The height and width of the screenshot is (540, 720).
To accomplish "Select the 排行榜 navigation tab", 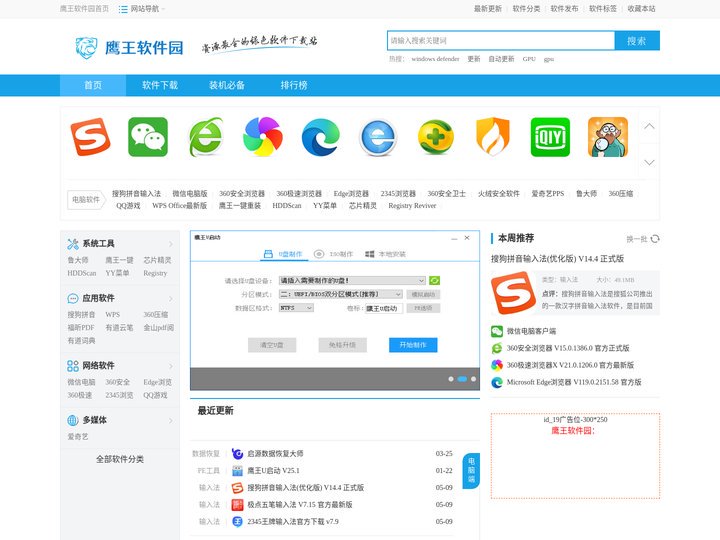I will click(x=294, y=85).
